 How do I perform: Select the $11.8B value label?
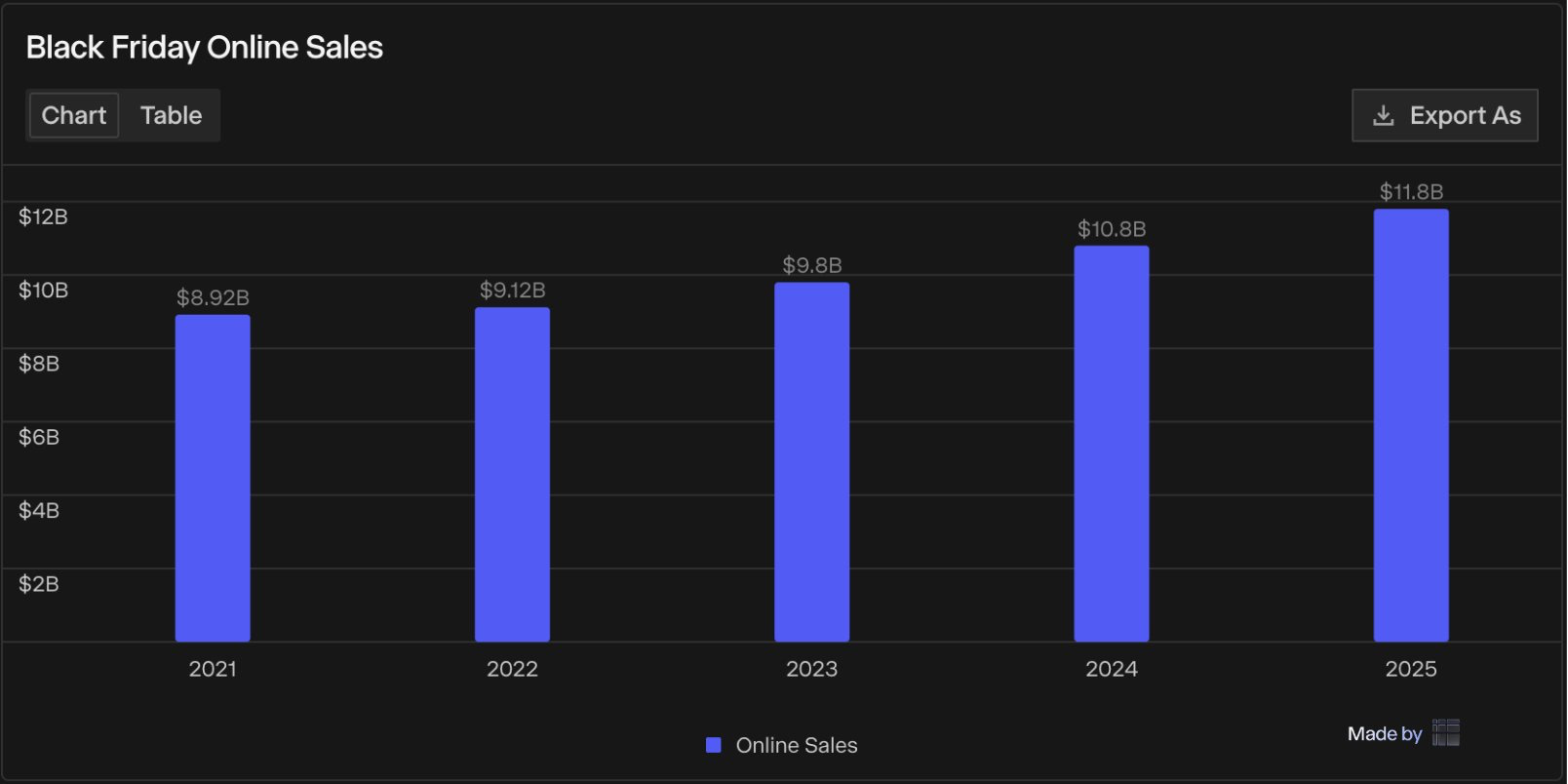click(1410, 192)
